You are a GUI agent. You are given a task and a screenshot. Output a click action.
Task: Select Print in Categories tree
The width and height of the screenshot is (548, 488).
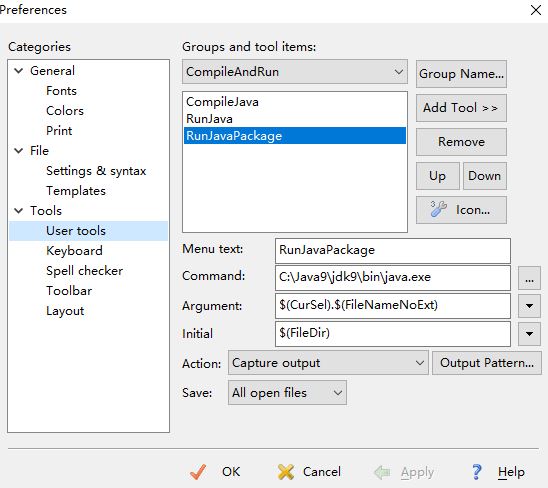tap(59, 131)
